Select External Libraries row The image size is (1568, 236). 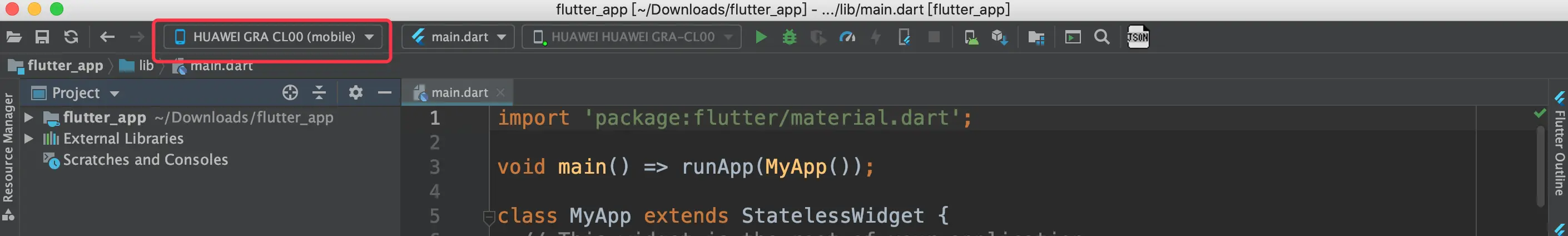210,139
